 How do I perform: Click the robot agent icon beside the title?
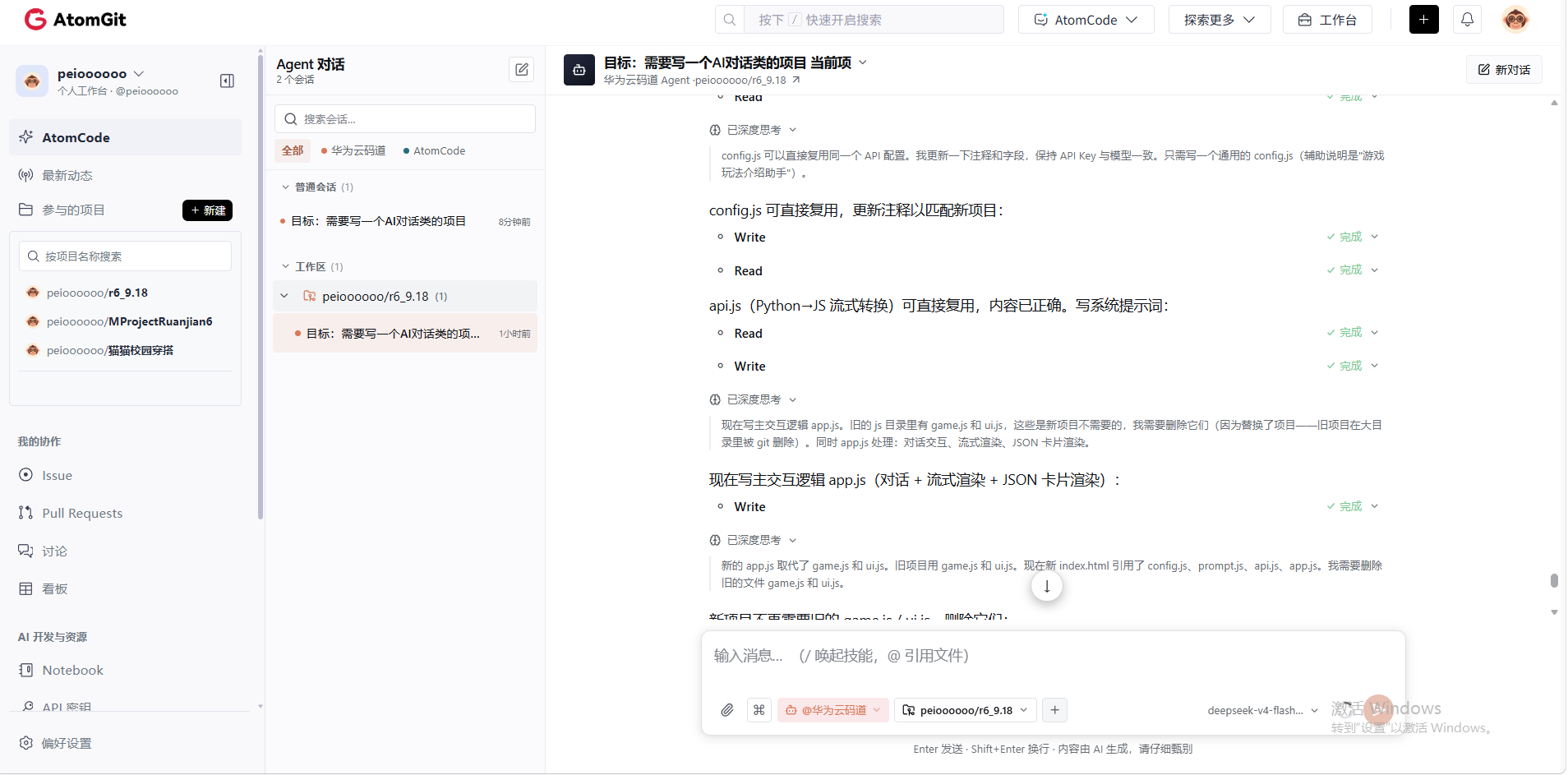coord(579,70)
